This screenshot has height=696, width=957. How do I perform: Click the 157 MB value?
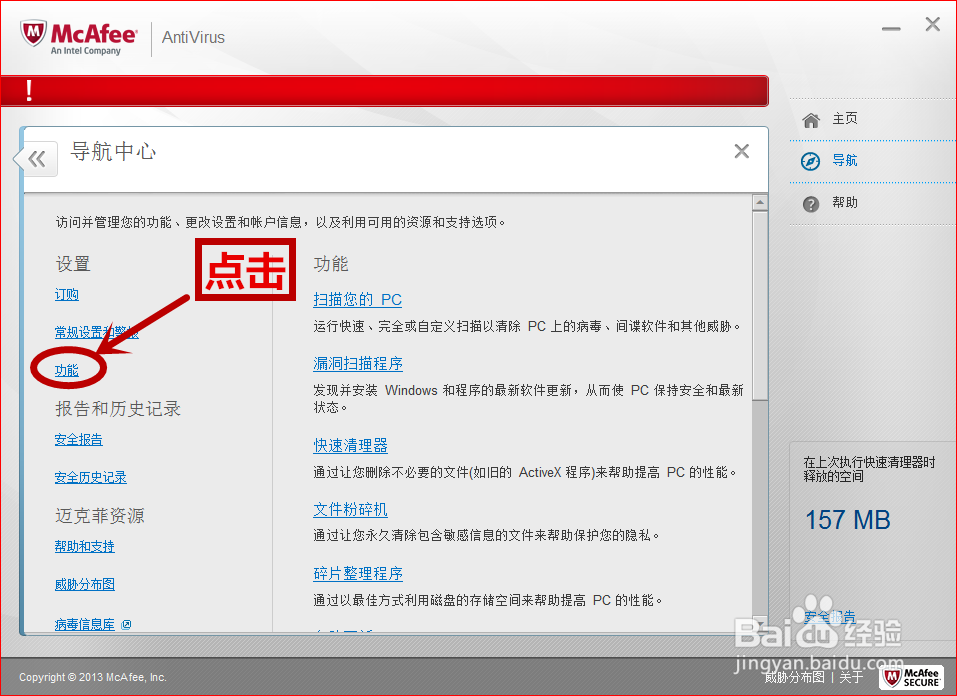(848, 520)
